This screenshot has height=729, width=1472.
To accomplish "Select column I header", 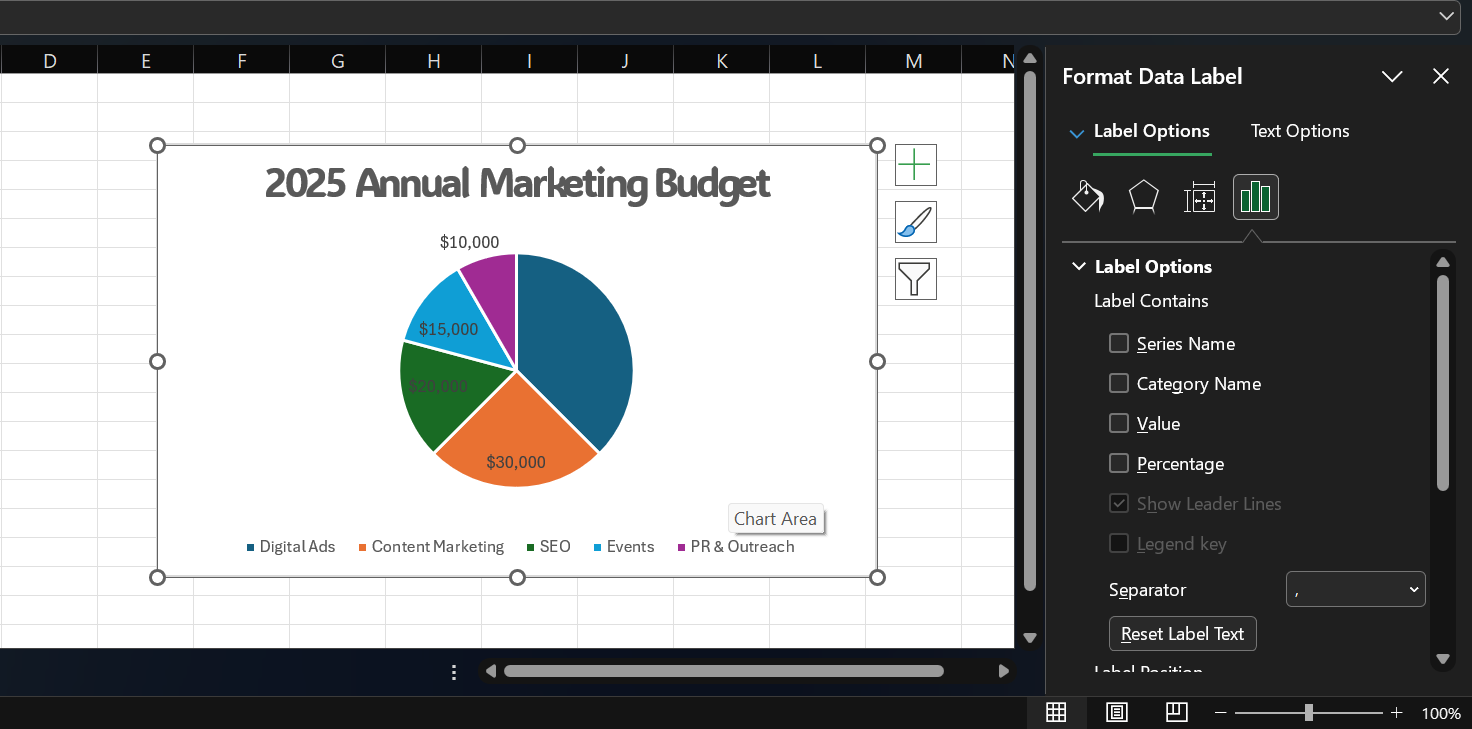I will click(529, 61).
